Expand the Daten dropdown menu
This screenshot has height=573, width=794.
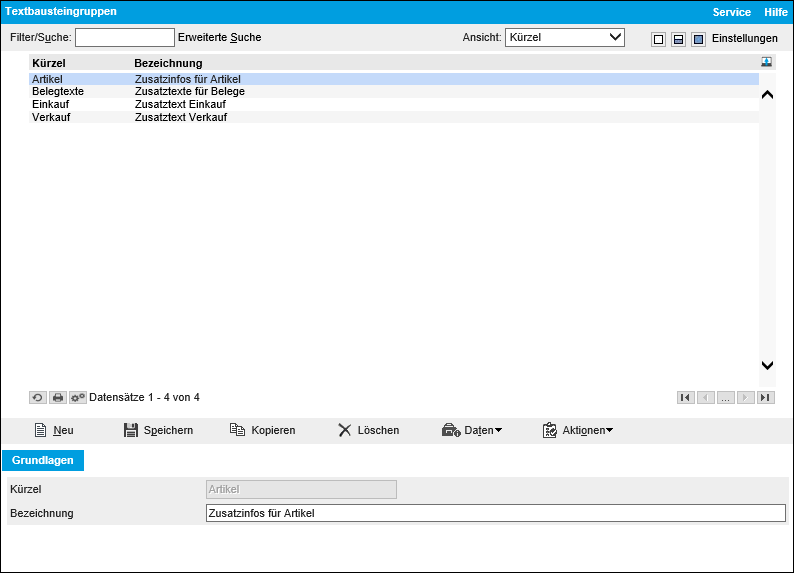(472, 430)
